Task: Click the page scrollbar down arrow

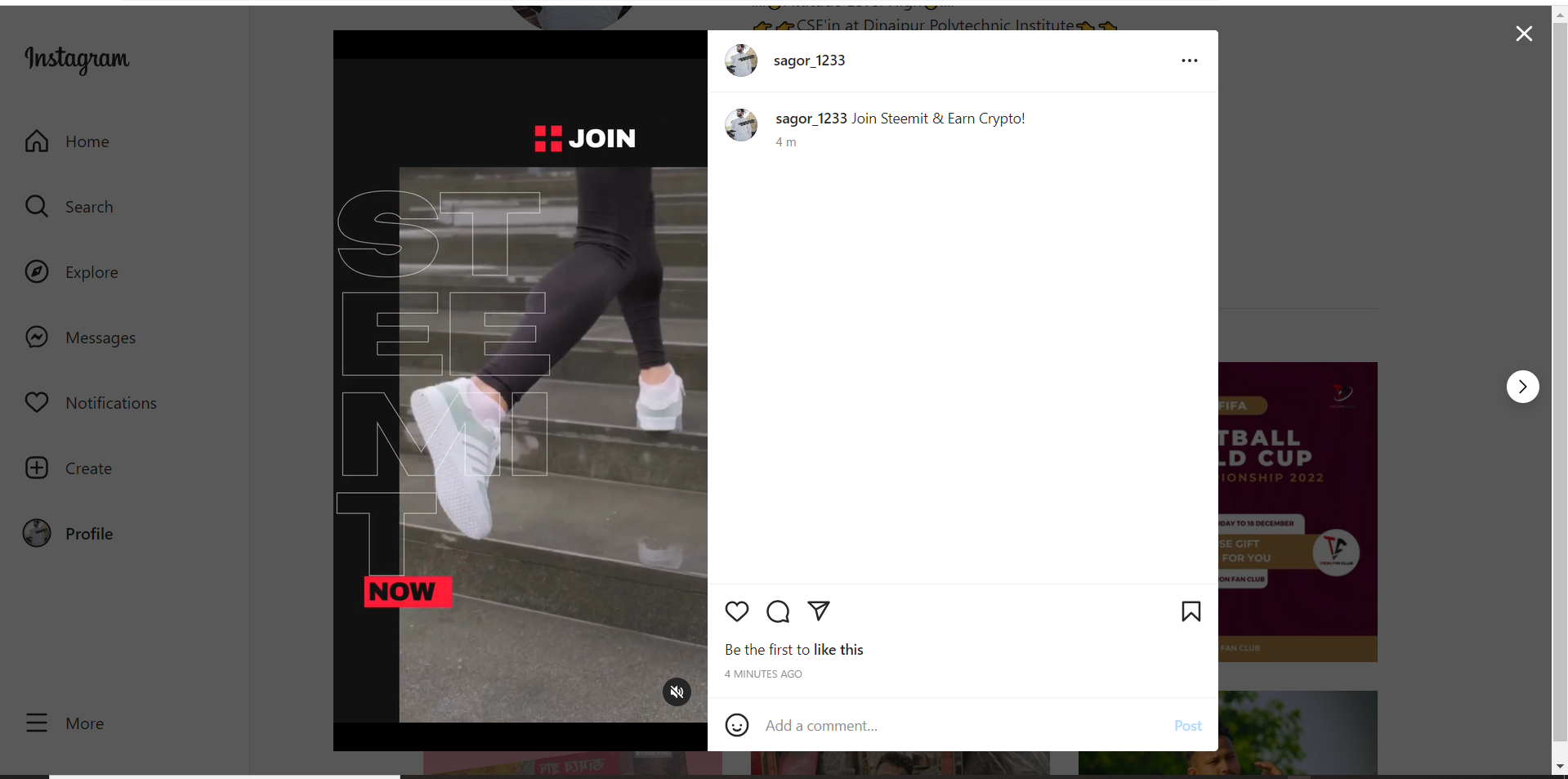Action: pyautogui.click(x=1560, y=767)
